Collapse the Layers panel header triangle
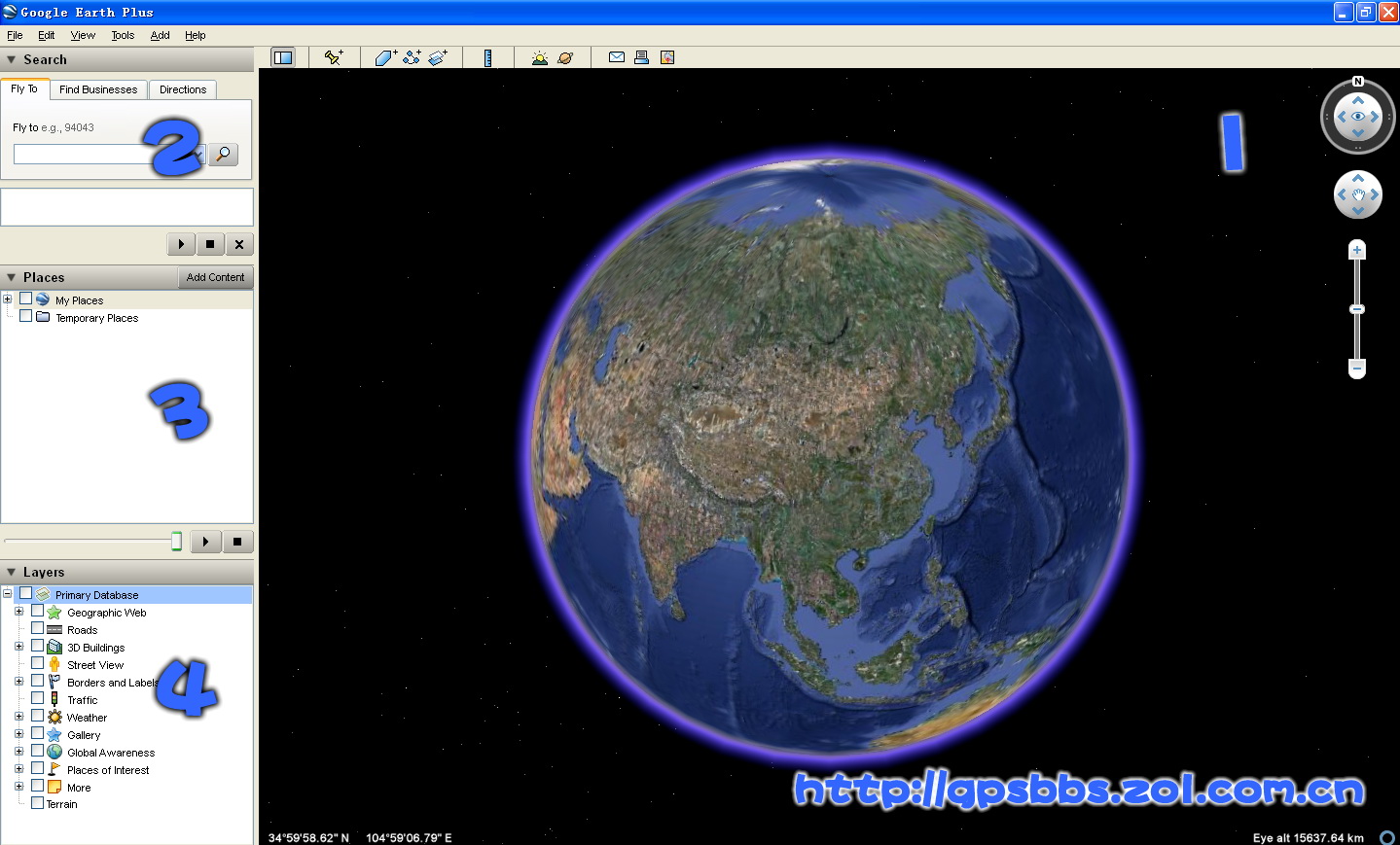This screenshot has width=1400, height=845. [11, 573]
